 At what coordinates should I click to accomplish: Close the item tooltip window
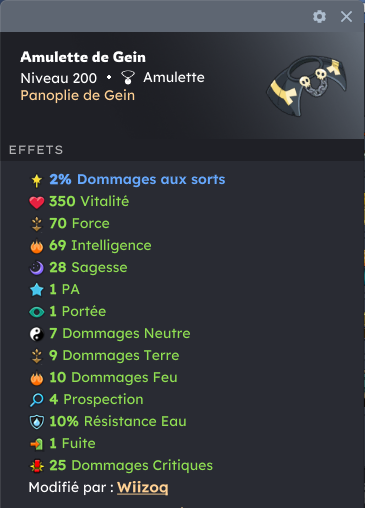[346, 16]
